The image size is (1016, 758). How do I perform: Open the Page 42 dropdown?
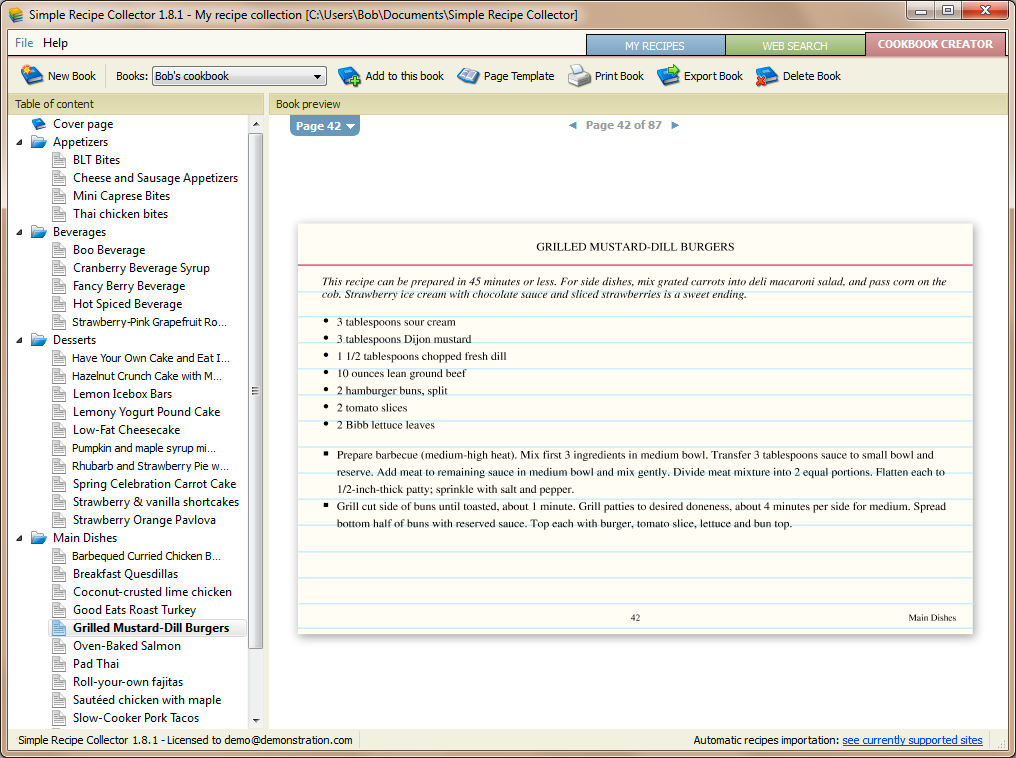(325, 126)
